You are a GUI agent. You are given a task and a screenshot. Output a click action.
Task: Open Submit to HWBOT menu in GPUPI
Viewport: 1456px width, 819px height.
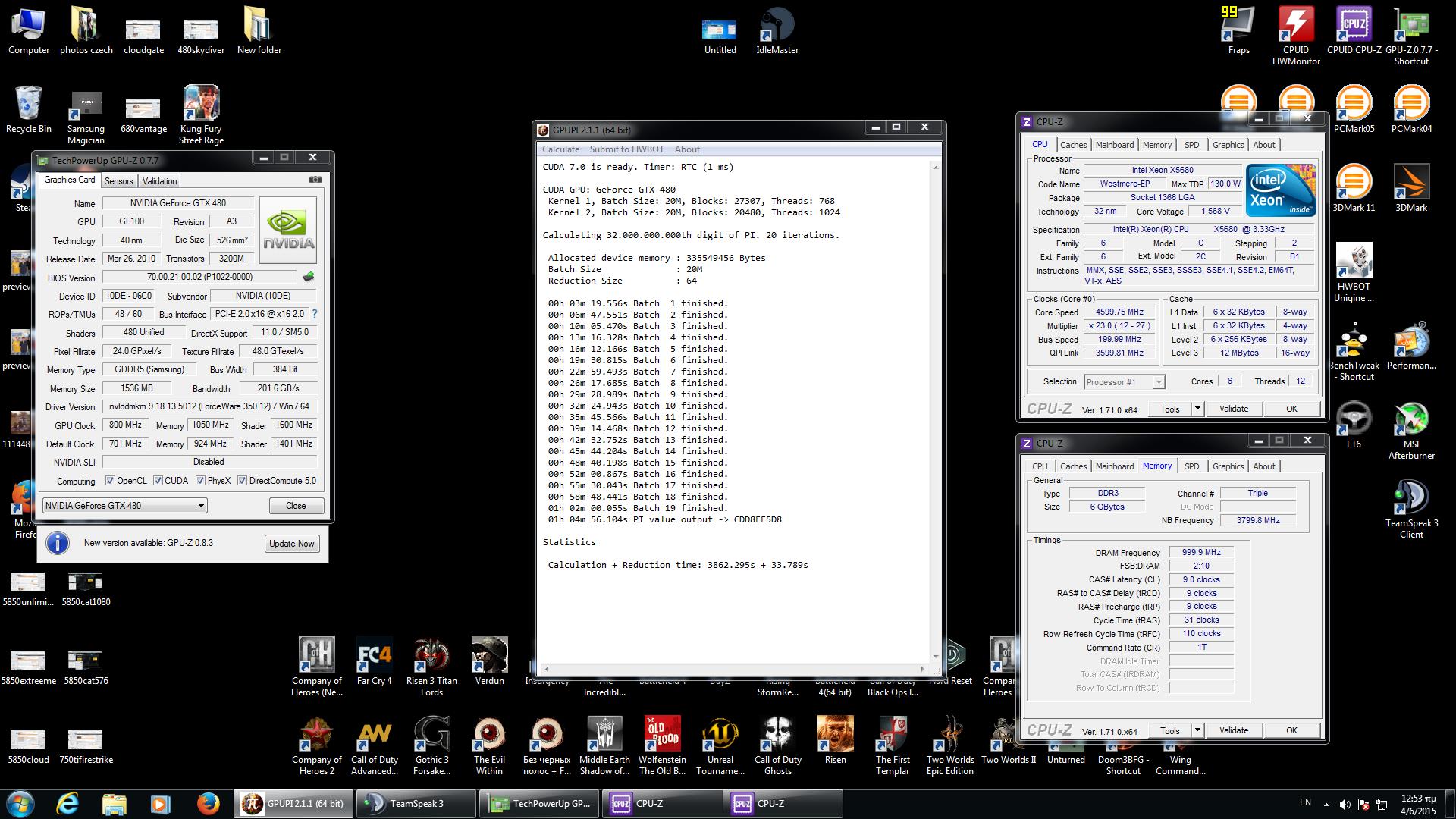click(626, 149)
